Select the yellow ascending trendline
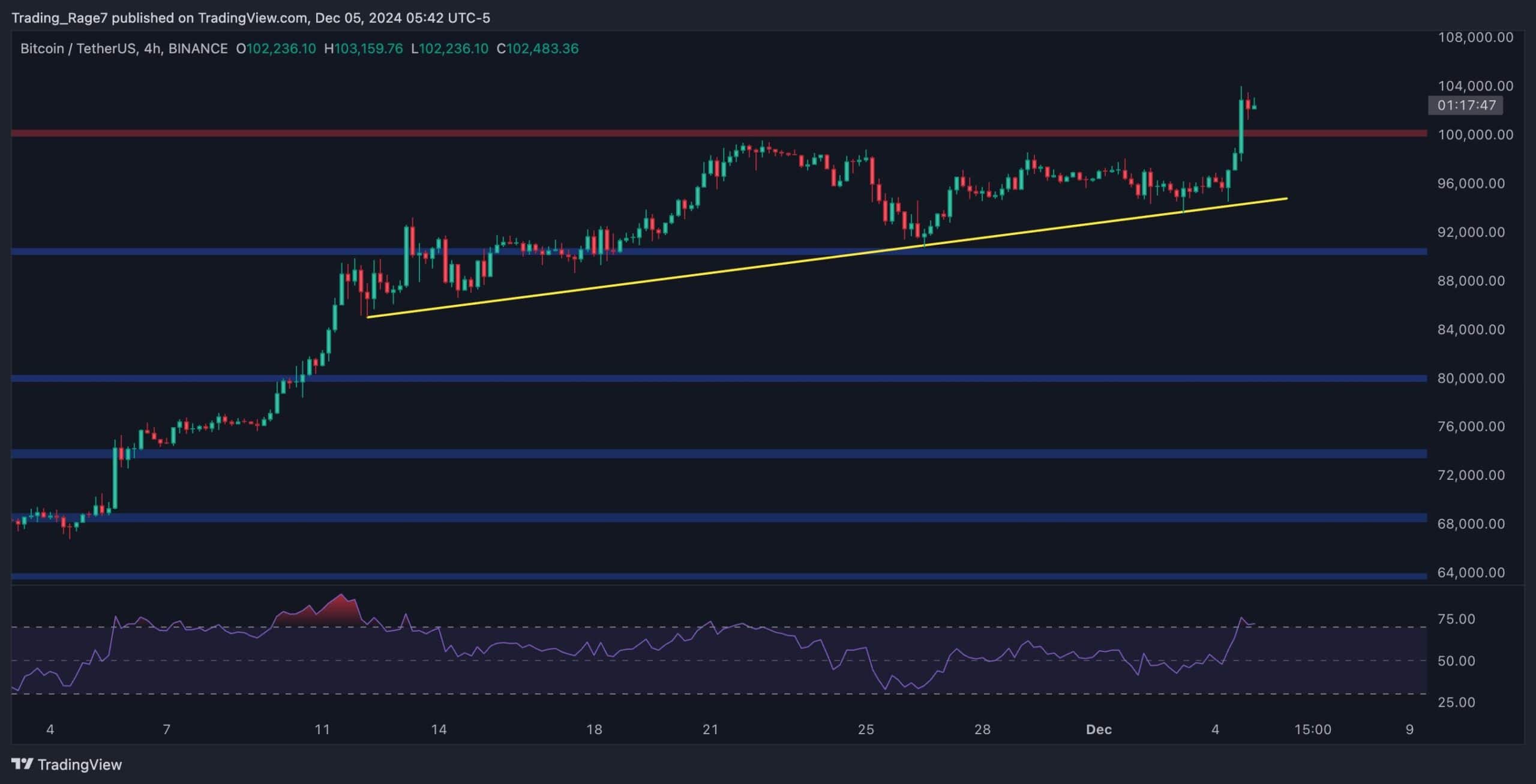The image size is (1536, 784). (x=827, y=257)
